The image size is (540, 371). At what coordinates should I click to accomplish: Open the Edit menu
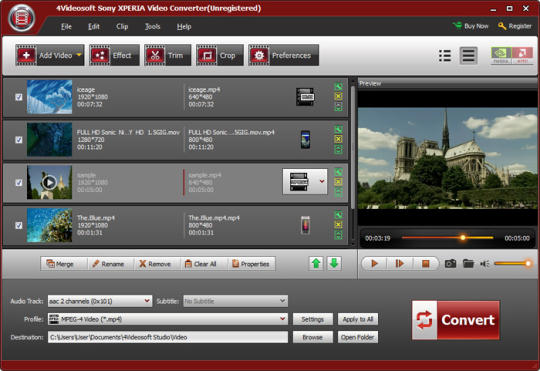click(94, 27)
